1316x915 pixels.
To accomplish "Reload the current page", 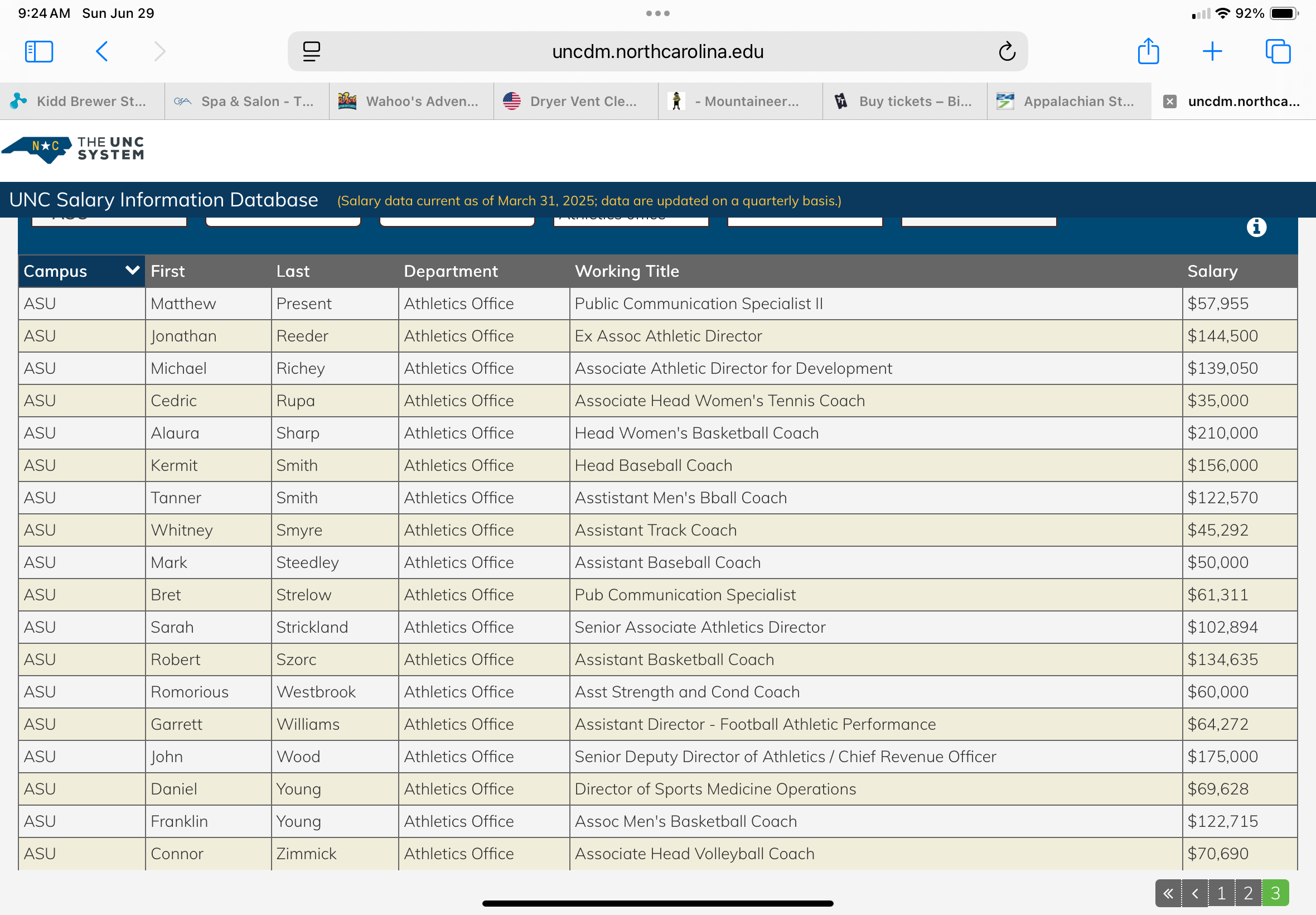I will (x=1007, y=51).
